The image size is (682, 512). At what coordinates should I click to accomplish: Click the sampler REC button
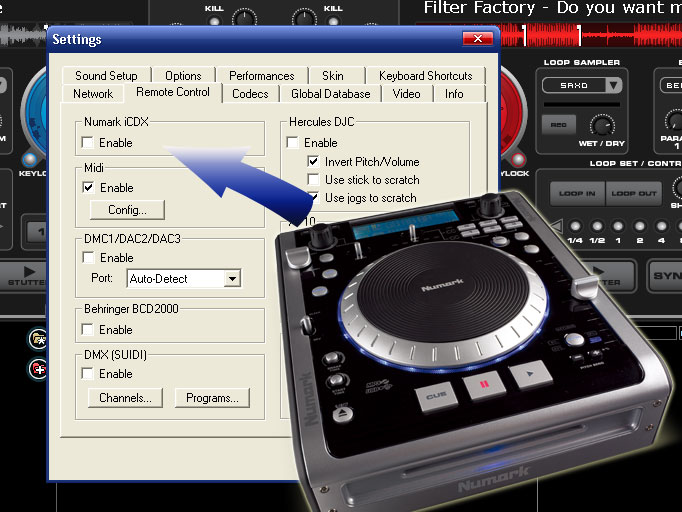coord(559,125)
